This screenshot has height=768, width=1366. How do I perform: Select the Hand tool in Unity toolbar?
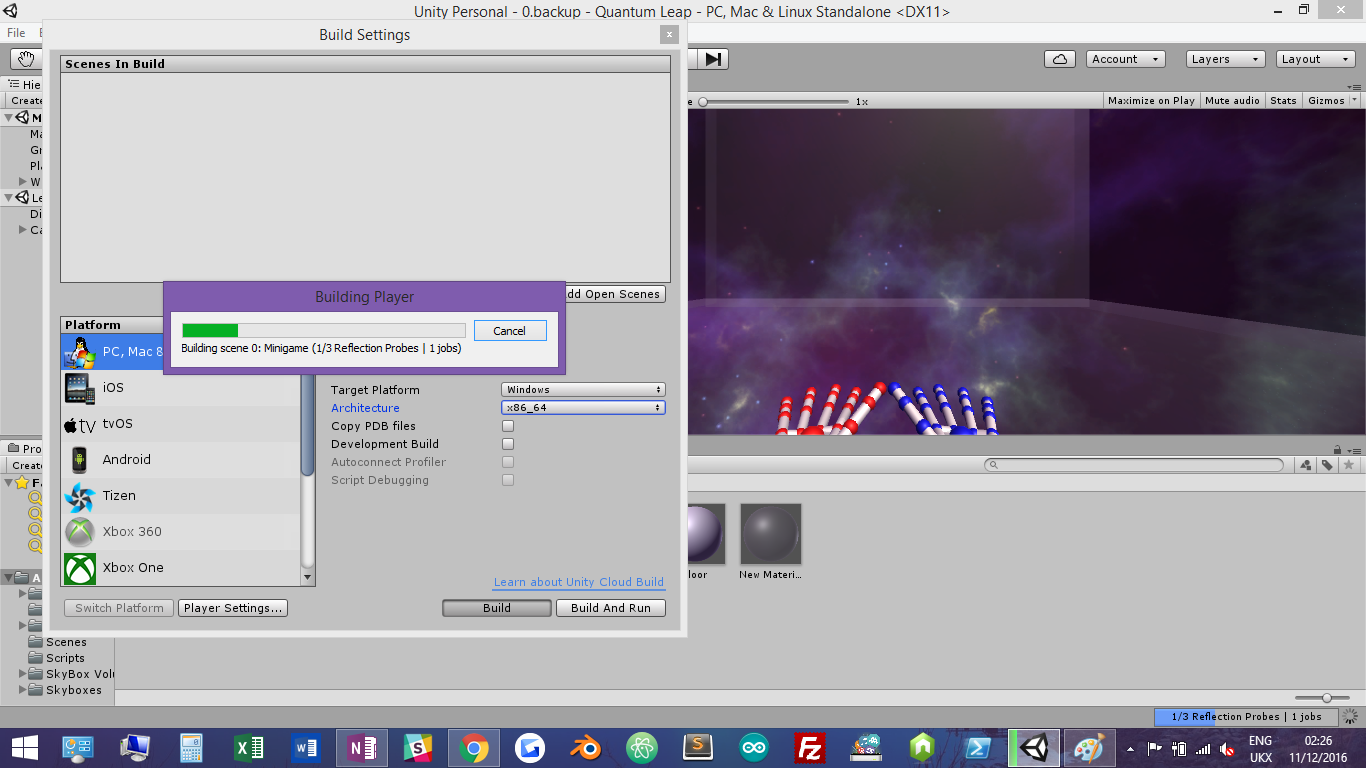25,59
